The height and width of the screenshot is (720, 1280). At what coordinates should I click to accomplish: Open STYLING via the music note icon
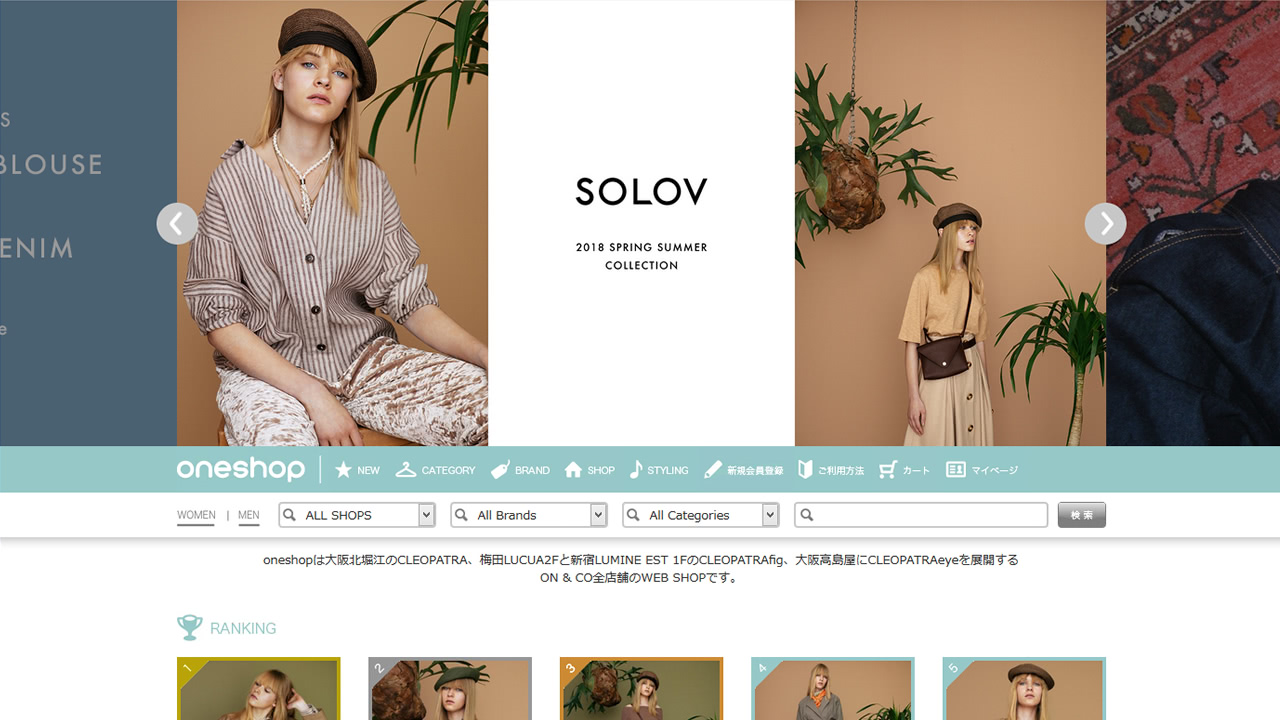tap(636, 470)
